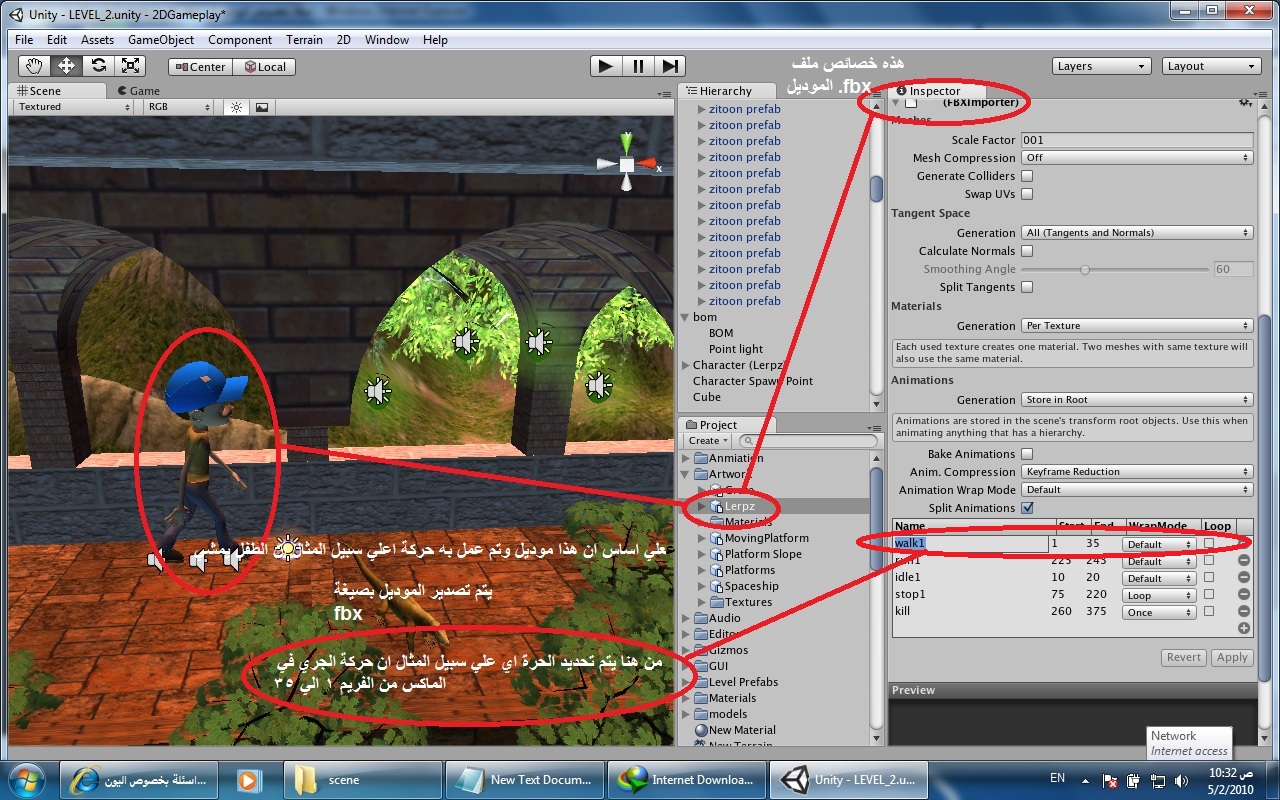Open the scene folder taskbar window
1280x800 pixels.
[362, 779]
